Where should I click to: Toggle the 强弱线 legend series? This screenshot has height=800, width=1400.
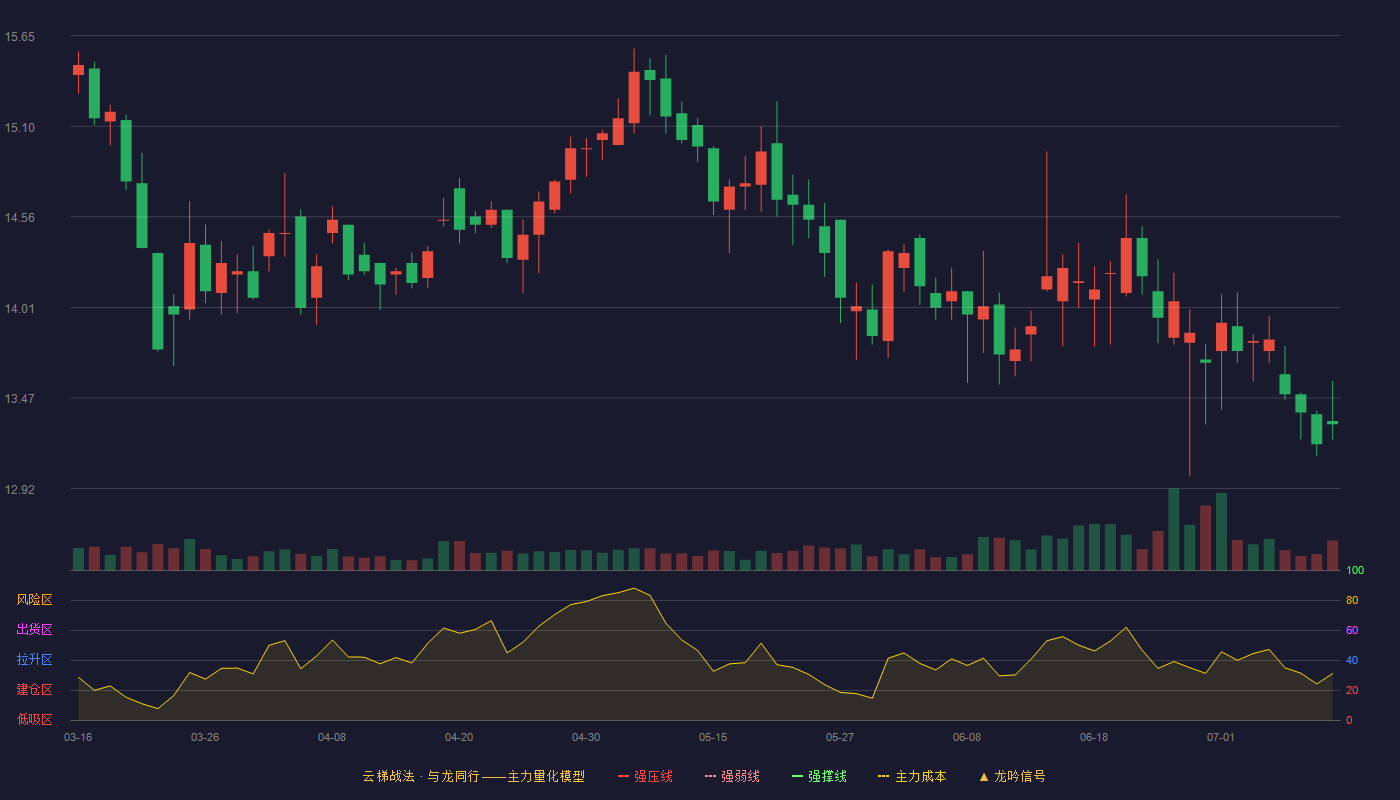[732, 776]
